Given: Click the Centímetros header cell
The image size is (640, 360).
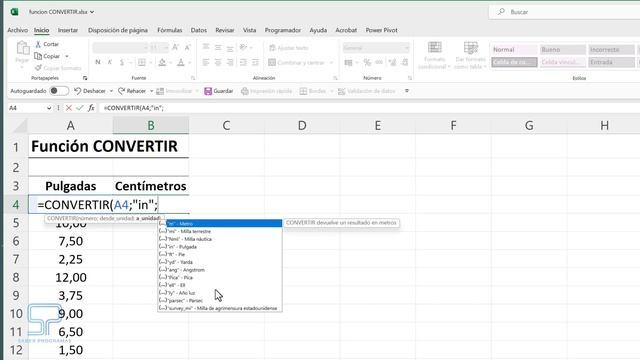Looking at the screenshot, I should point(151,186).
